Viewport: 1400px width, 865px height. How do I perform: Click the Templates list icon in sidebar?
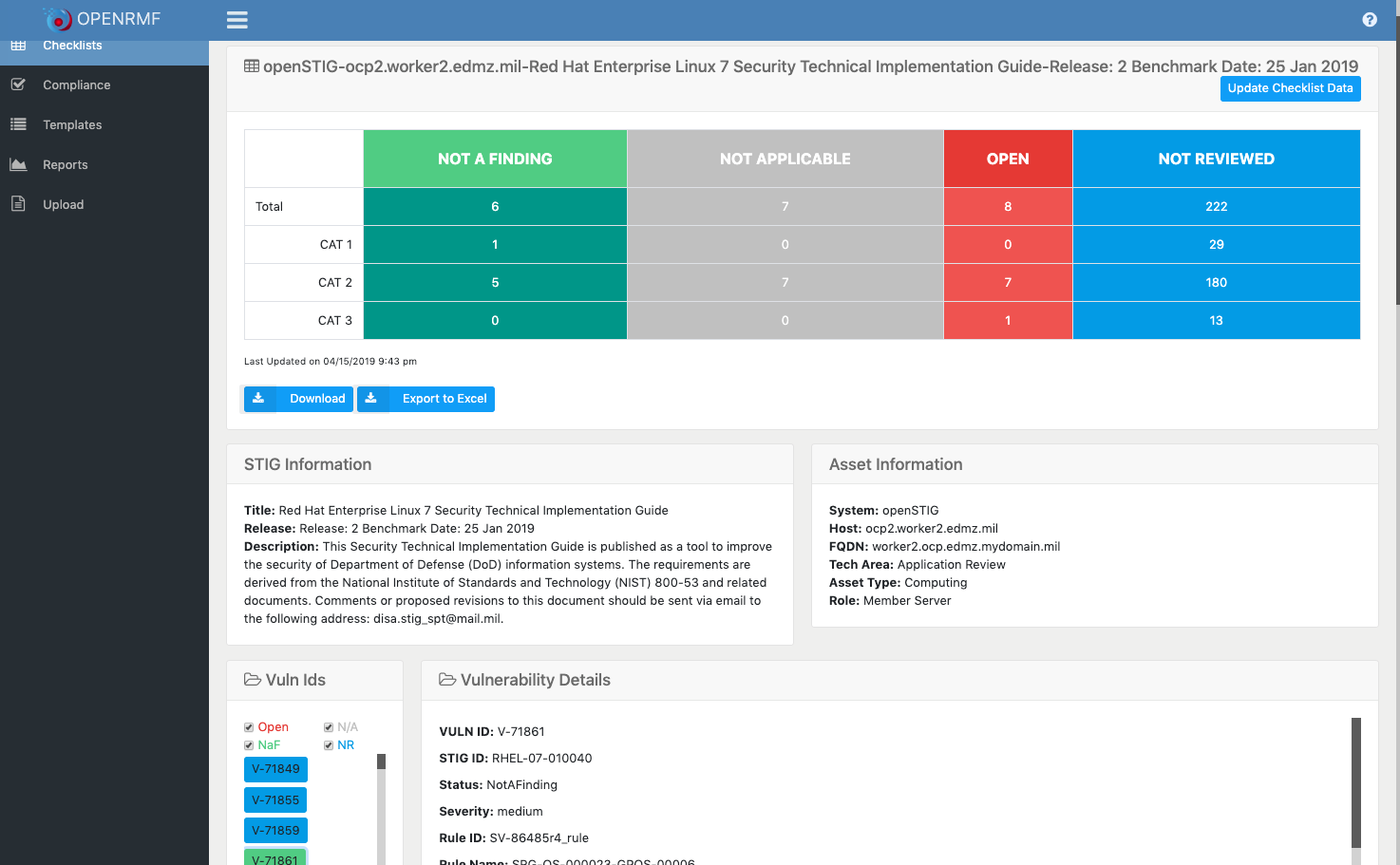tap(18, 124)
